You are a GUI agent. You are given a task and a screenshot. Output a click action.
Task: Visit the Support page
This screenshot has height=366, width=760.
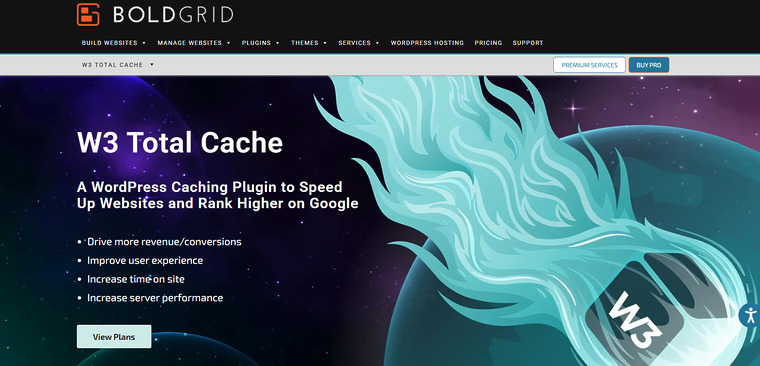click(x=528, y=43)
